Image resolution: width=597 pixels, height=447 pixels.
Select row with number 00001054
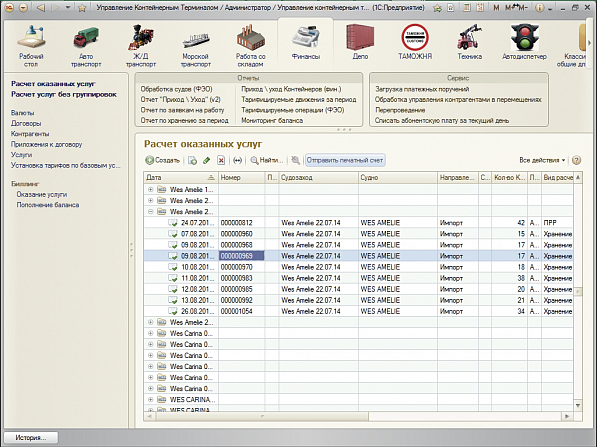pyautogui.click(x=358, y=311)
